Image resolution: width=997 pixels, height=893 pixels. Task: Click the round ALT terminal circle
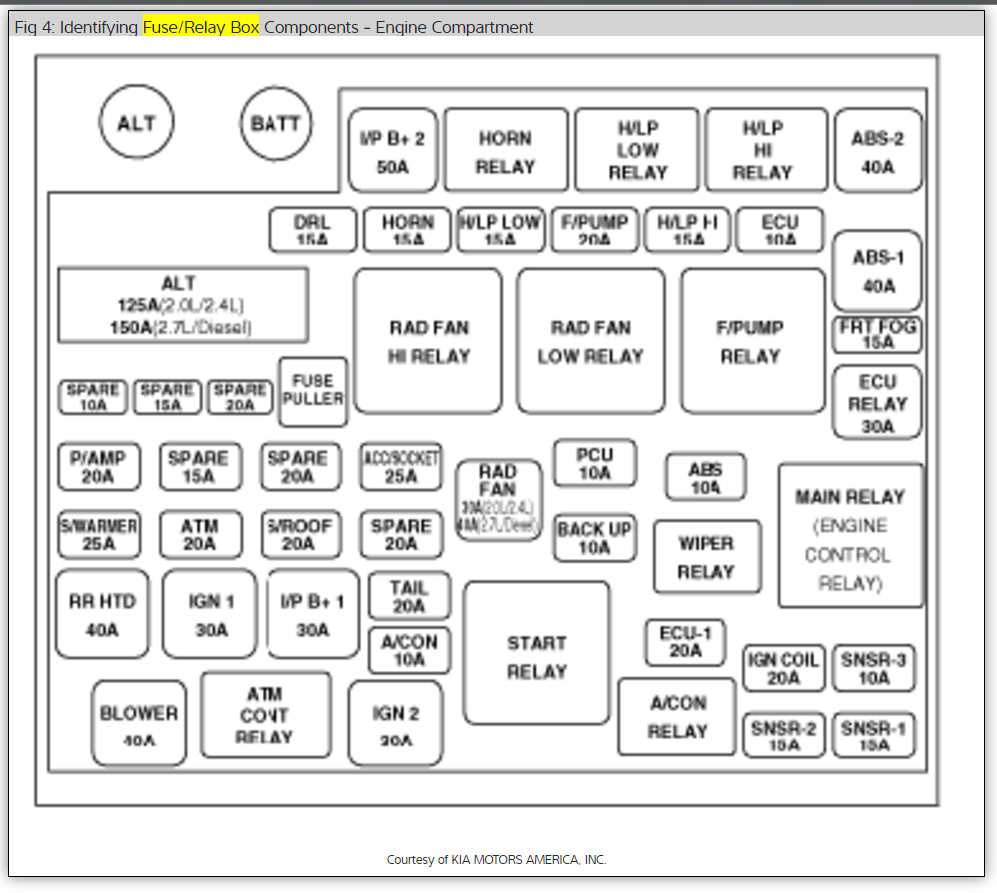137,121
